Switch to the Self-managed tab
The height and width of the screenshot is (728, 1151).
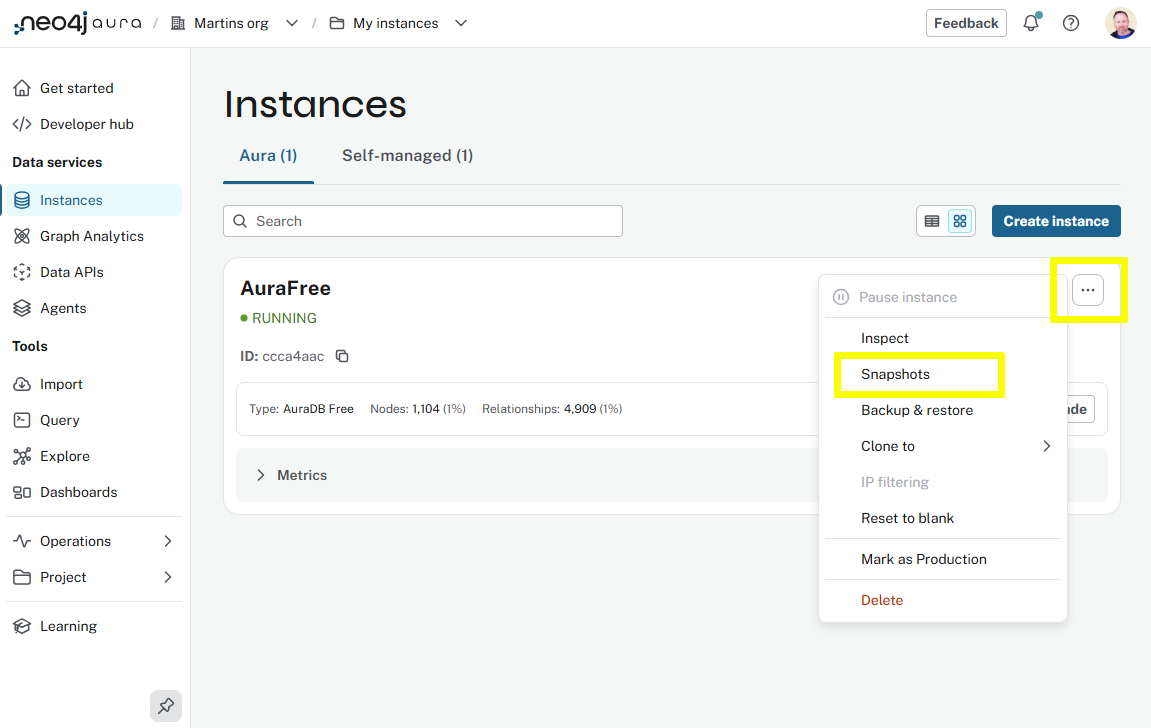coord(407,155)
